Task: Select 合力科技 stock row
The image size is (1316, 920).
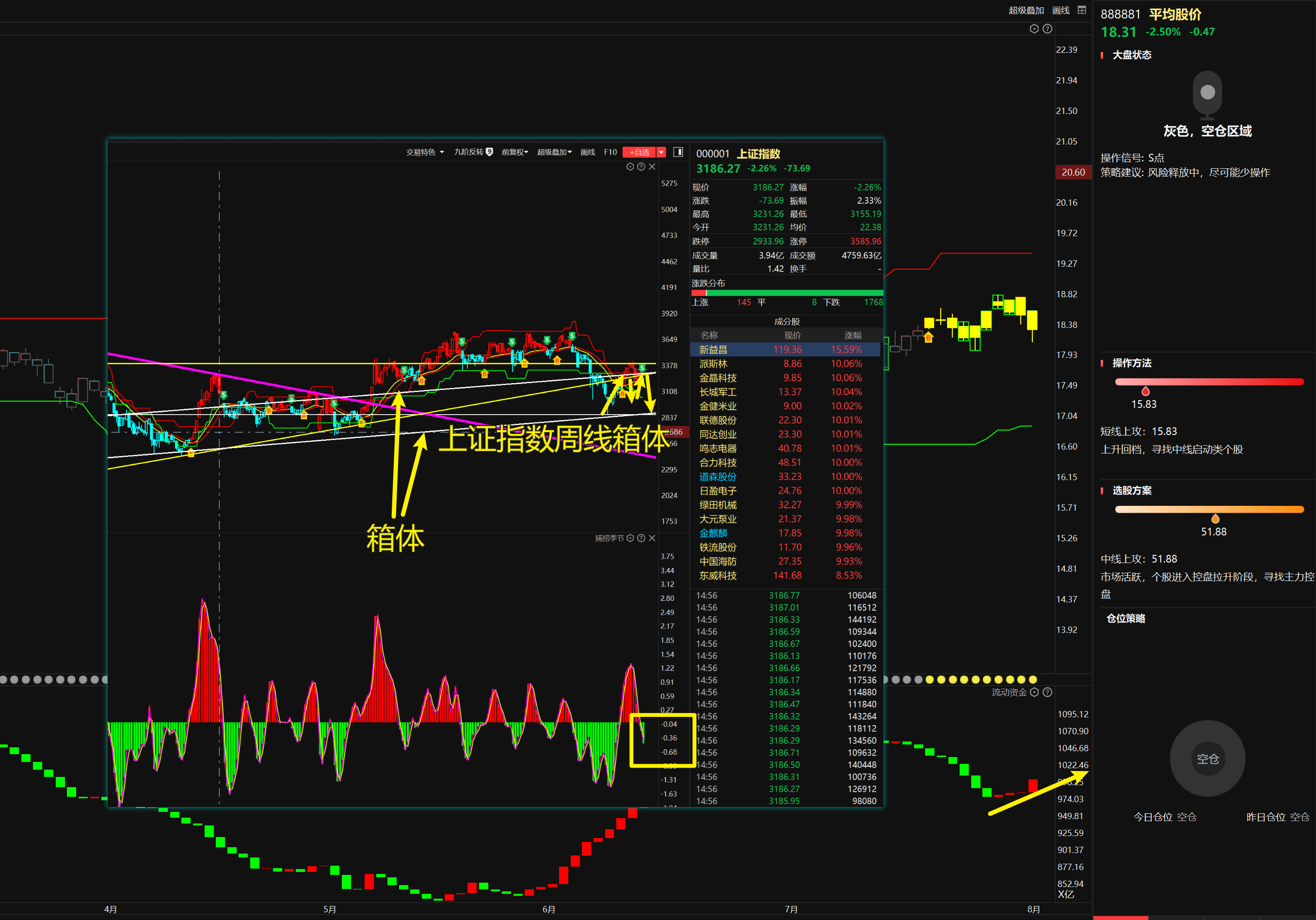Action: (x=785, y=463)
